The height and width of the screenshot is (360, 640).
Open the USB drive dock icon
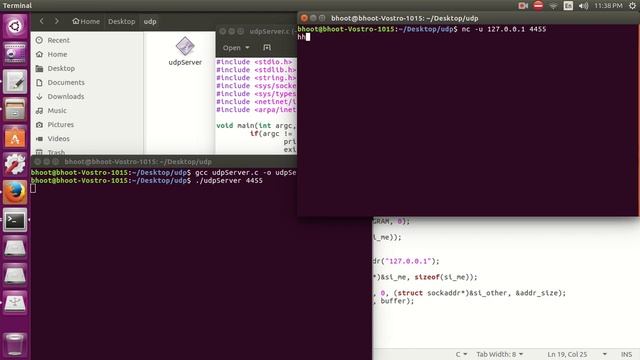(15, 303)
